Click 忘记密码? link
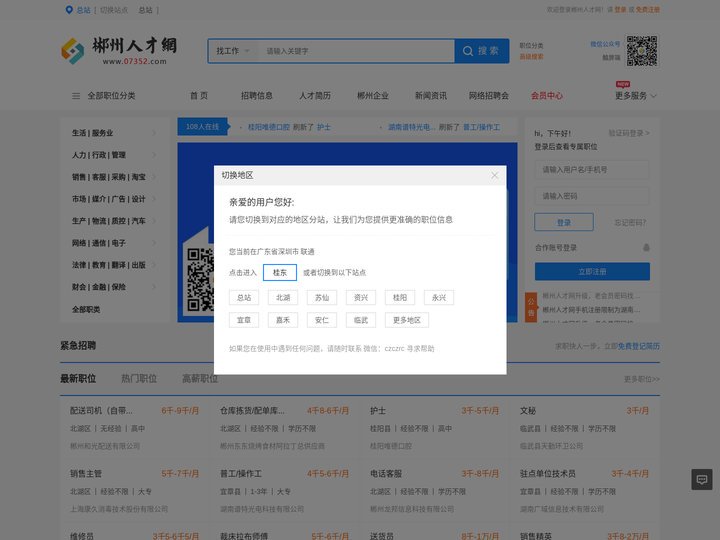Viewport: 720px width, 540px height. tap(630, 223)
